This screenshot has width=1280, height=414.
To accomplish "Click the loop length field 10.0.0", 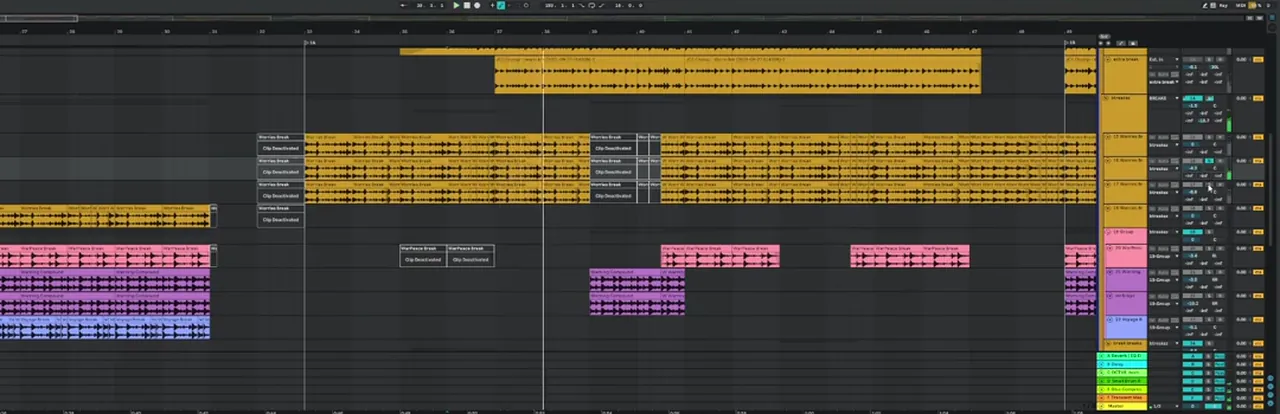I will point(628,5).
